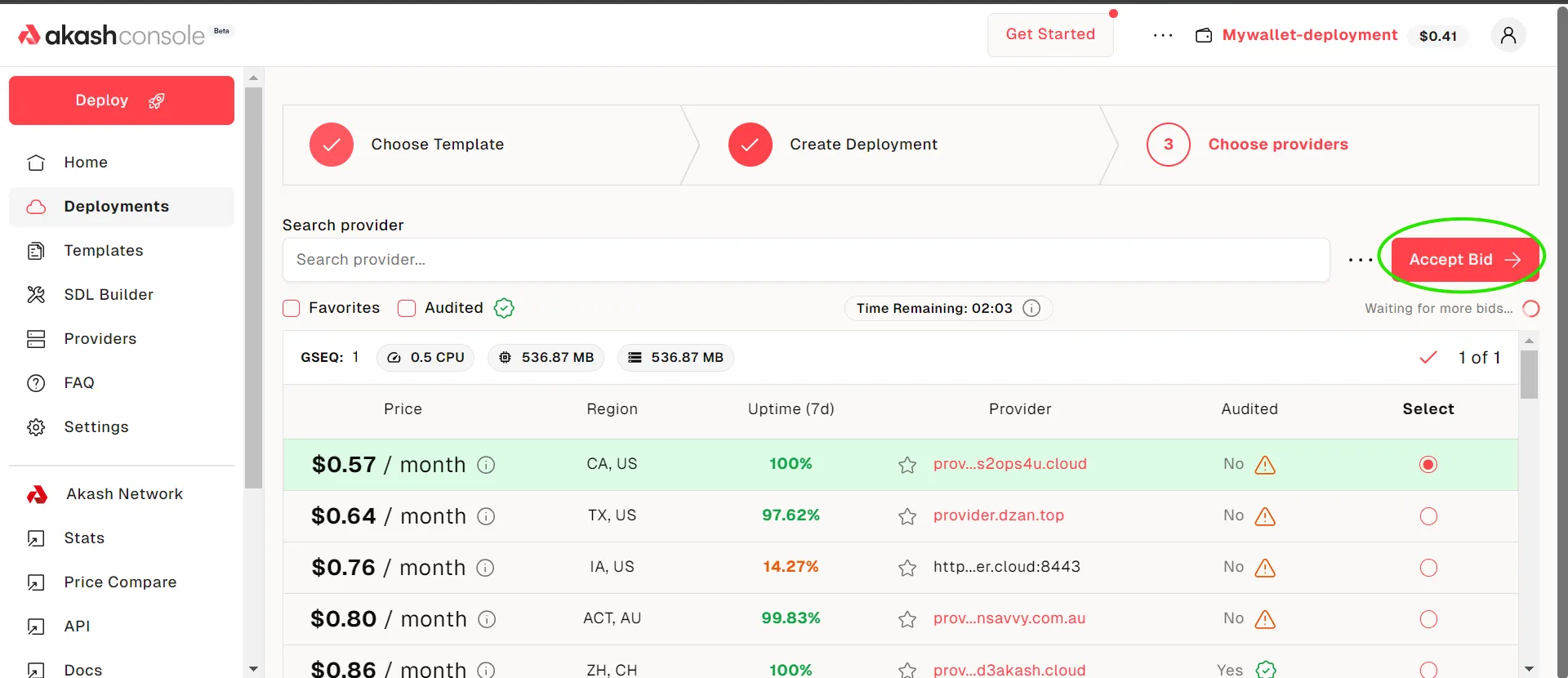Click the warning icon on the prov...s2ops4u.cloud row
Image resolution: width=1568 pixels, height=678 pixels.
click(1265, 465)
